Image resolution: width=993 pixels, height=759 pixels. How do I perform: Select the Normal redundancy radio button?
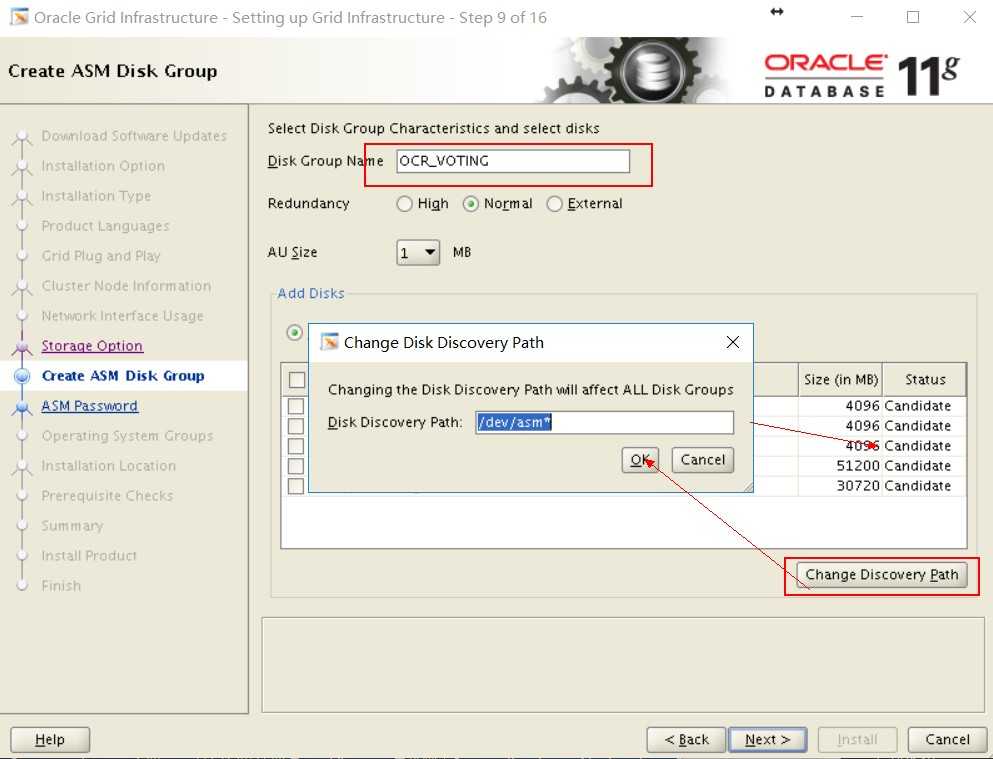point(471,204)
